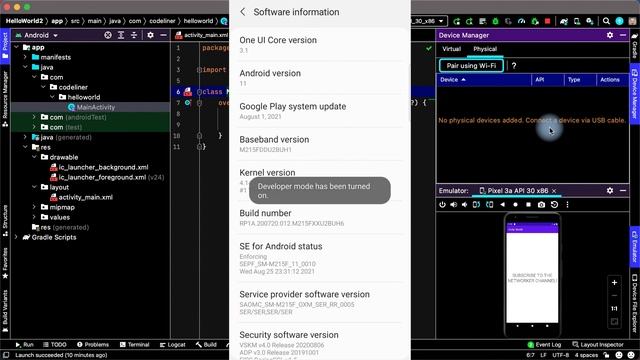Click emulator volume down icon
The height and width of the screenshot is (360, 640).
(464, 204)
